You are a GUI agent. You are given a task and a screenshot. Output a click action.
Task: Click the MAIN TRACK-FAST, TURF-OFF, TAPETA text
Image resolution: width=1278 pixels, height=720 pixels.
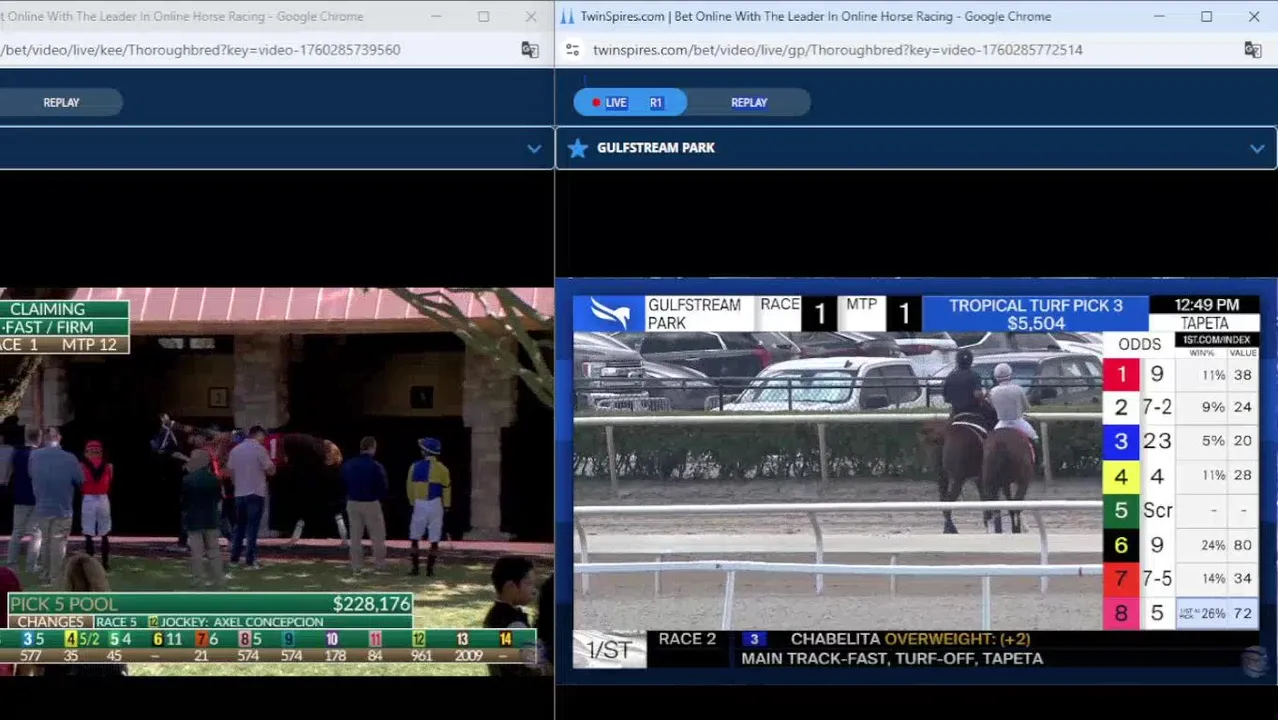tap(892, 658)
